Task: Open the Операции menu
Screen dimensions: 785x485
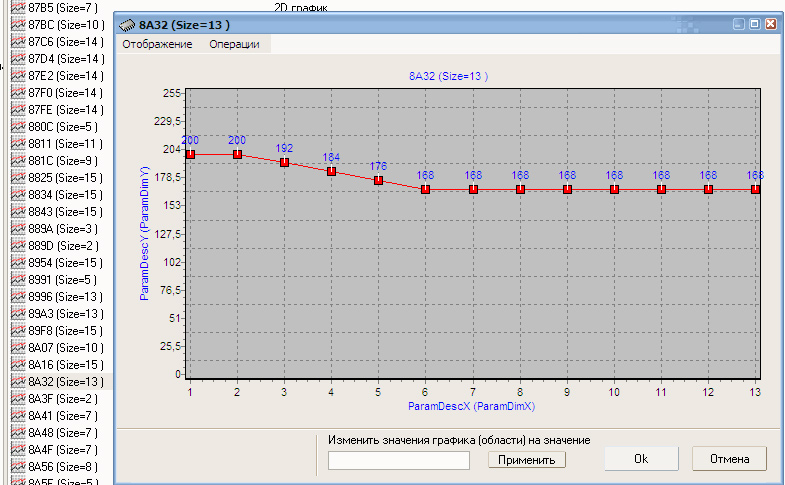Action: click(x=234, y=44)
